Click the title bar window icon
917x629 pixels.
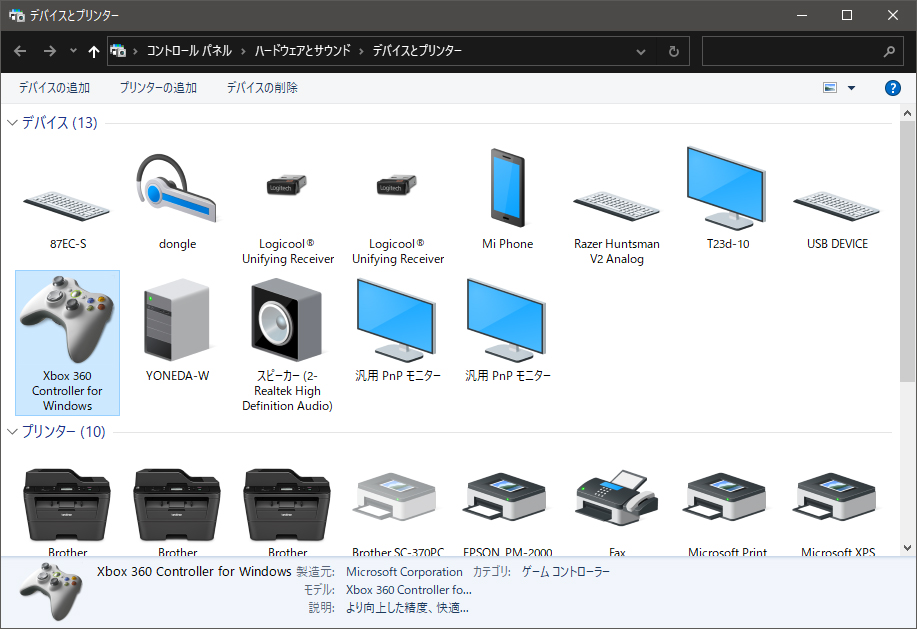tap(17, 15)
